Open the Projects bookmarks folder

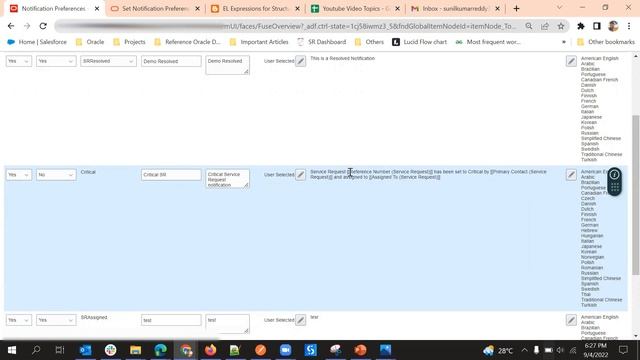pyautogui.click(x=129, y=42)
